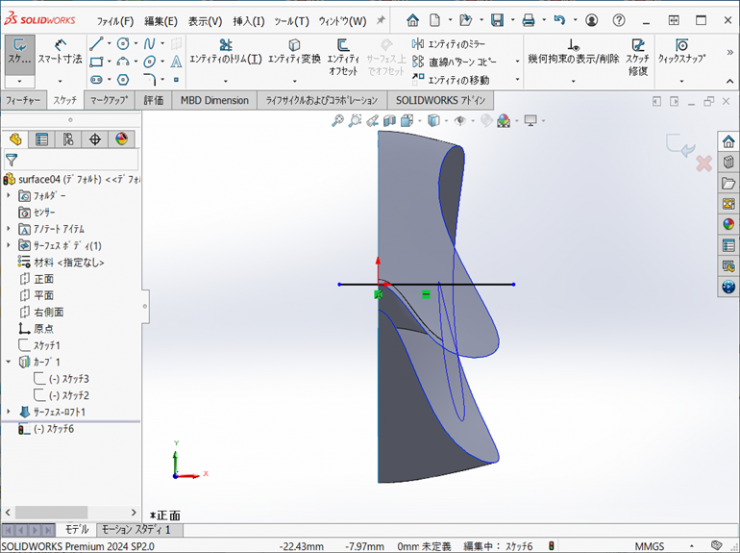The height and width of the screenshot is (553, 740).
Task: Expand the アノテートアイテム folder
Action: [x=9, y=229]
